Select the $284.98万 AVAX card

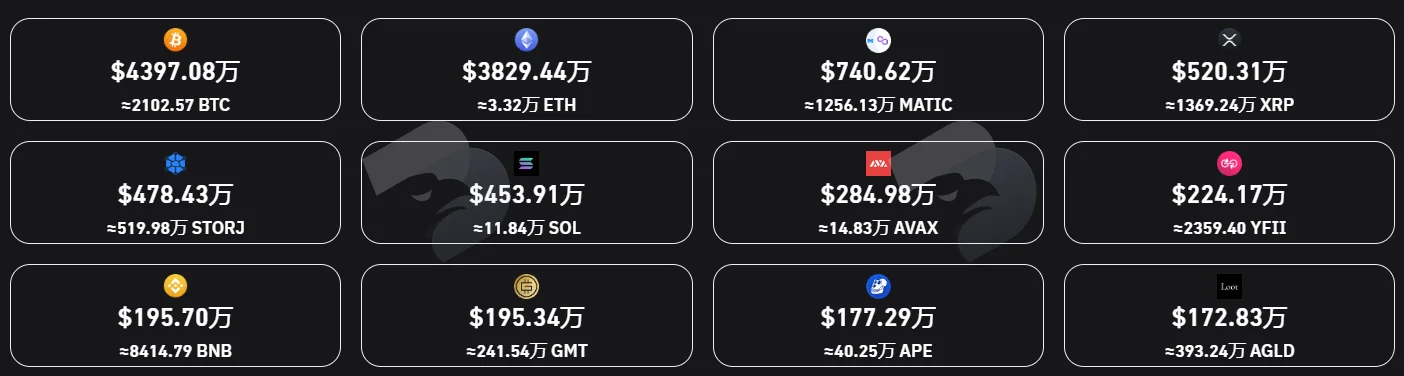pos(878,192)
